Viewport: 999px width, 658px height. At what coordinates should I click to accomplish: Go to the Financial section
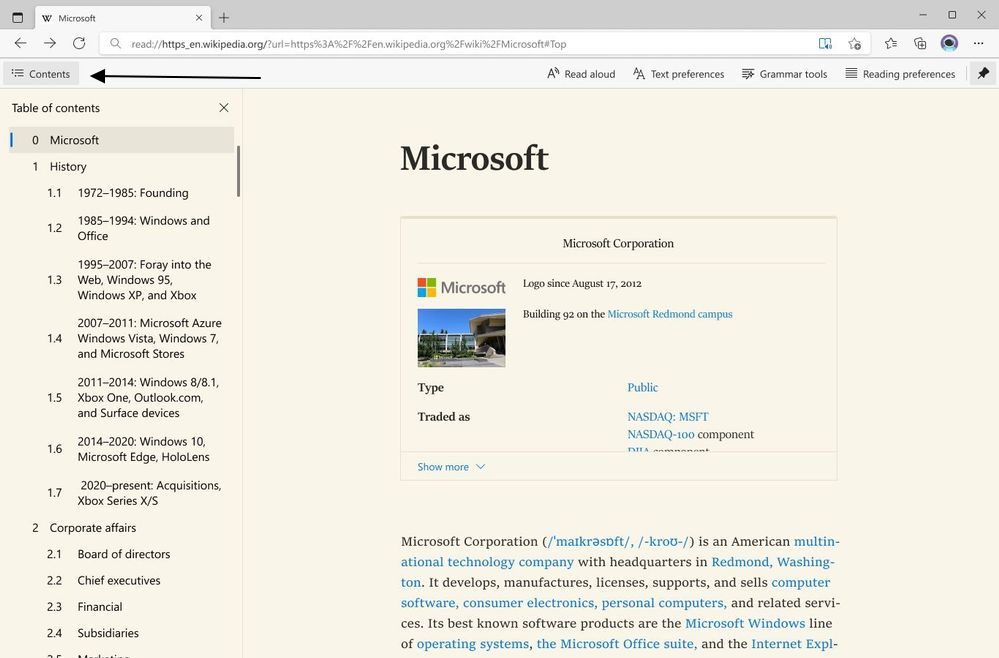122,607
